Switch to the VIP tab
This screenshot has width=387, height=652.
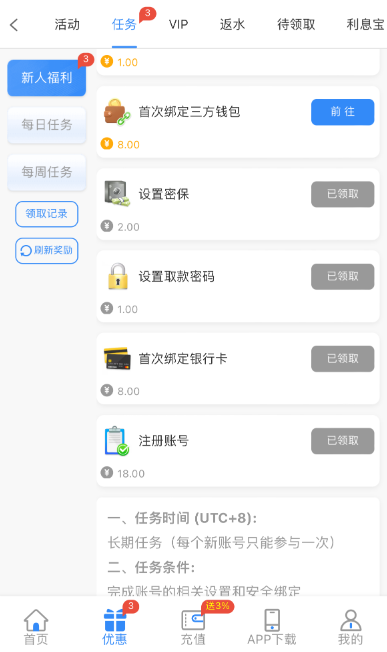click(178, 25)
